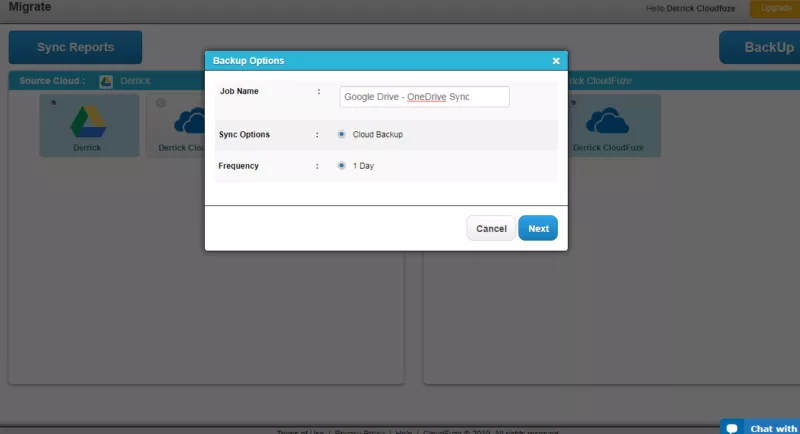The width and height of the screenshot is (800, 434).
Task: Open the Help footer link
Action: click(404, 432)
